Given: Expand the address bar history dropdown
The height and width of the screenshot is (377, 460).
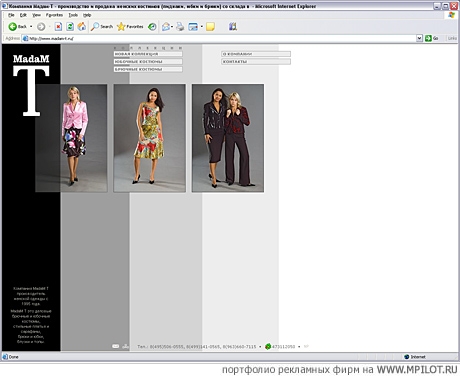Looking at the screenshot, I should (x=419, y=38).
